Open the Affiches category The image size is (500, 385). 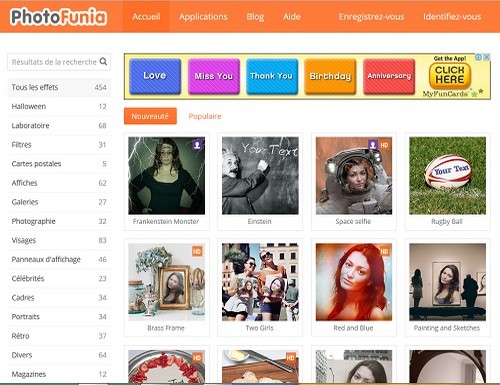(x=59, y=183)
